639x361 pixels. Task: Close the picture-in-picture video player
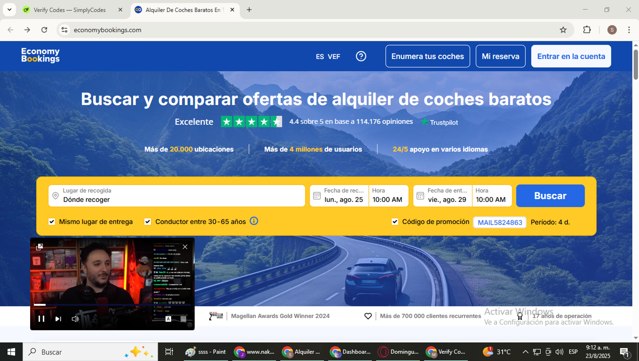coord(185,247)
